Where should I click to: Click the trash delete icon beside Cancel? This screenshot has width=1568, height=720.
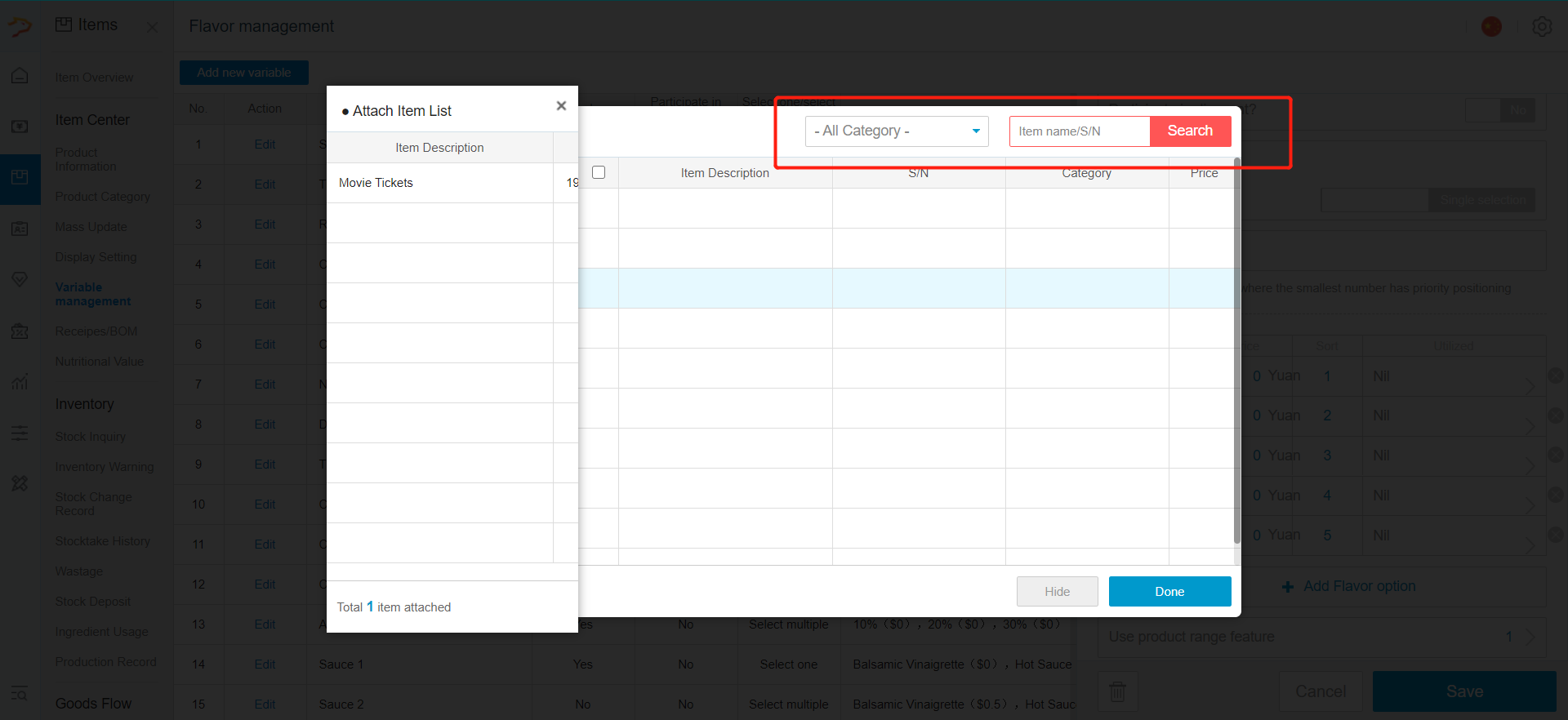click(1117, 691)
